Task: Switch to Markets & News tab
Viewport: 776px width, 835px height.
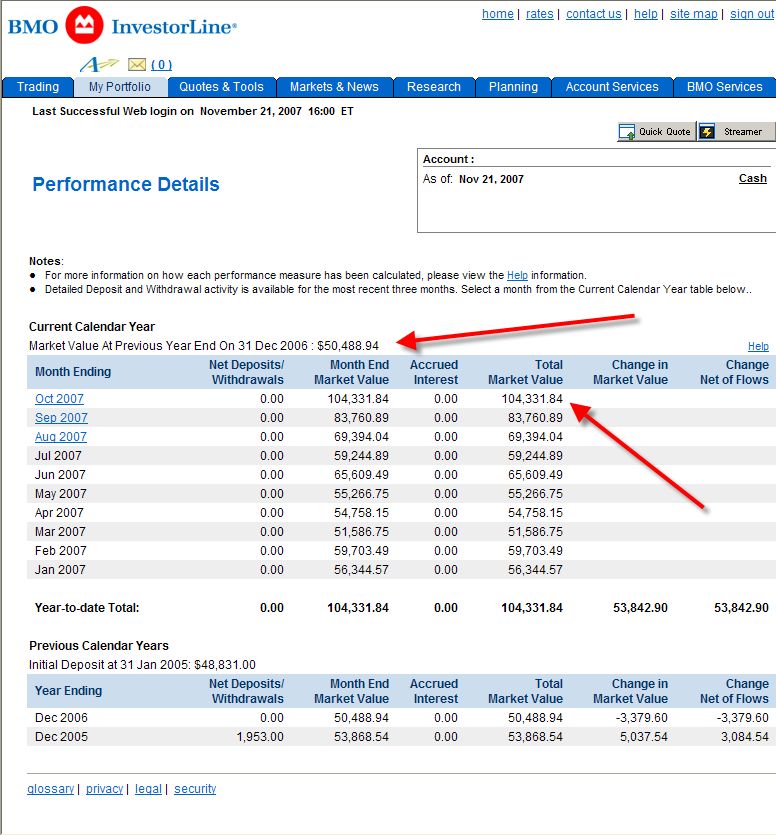Action: pyautogui.click(x=334, y=87)
